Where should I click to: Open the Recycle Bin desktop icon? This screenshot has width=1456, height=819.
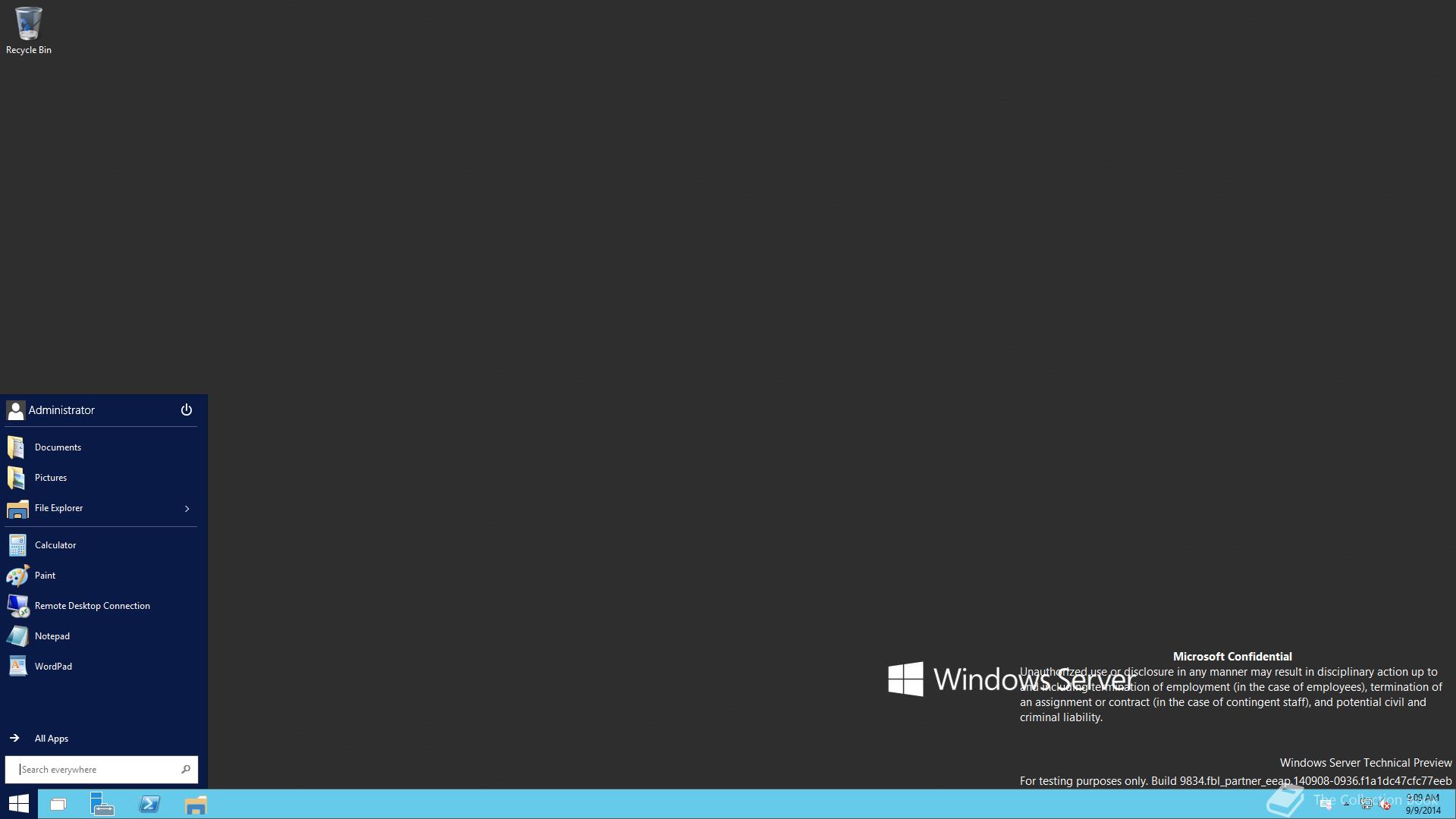tap(29, 30)
